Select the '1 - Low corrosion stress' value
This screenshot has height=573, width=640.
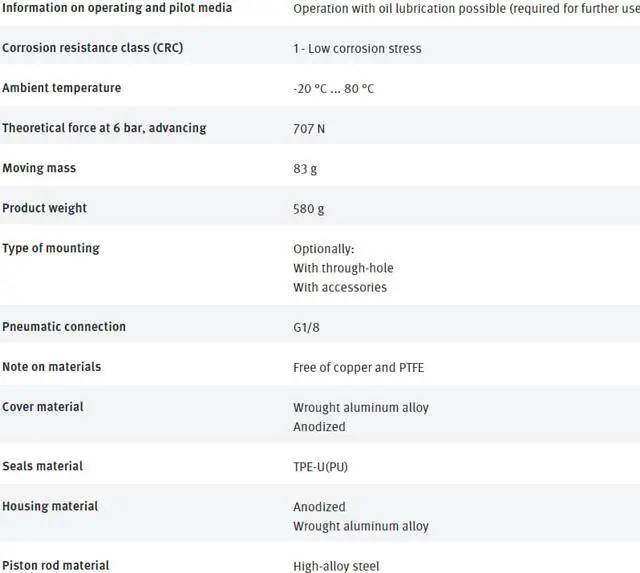(x=357, y=49)
